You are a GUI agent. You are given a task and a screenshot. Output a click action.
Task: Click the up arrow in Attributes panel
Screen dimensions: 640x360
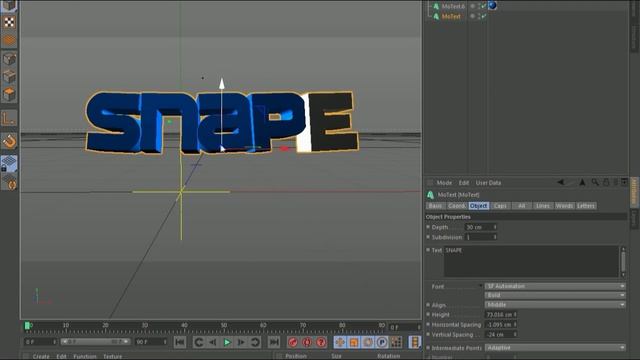(582, 182)
